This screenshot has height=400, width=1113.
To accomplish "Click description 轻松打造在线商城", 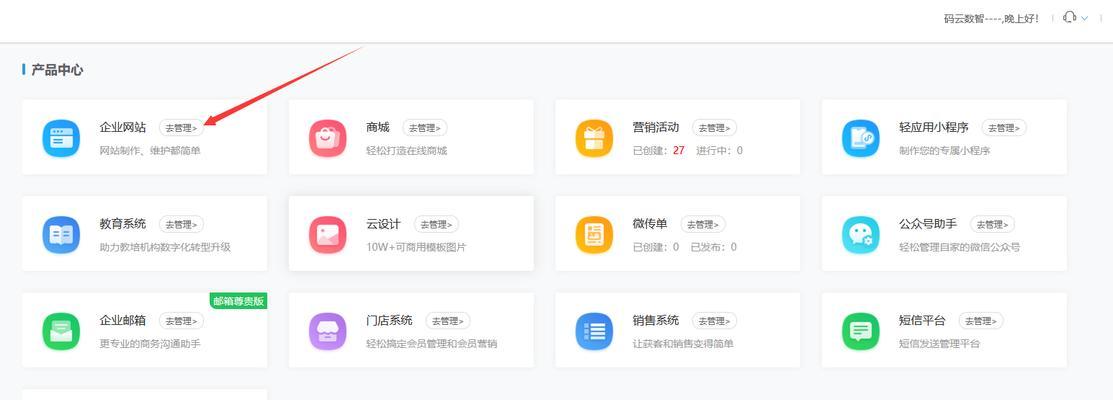I will pos(407,150).
